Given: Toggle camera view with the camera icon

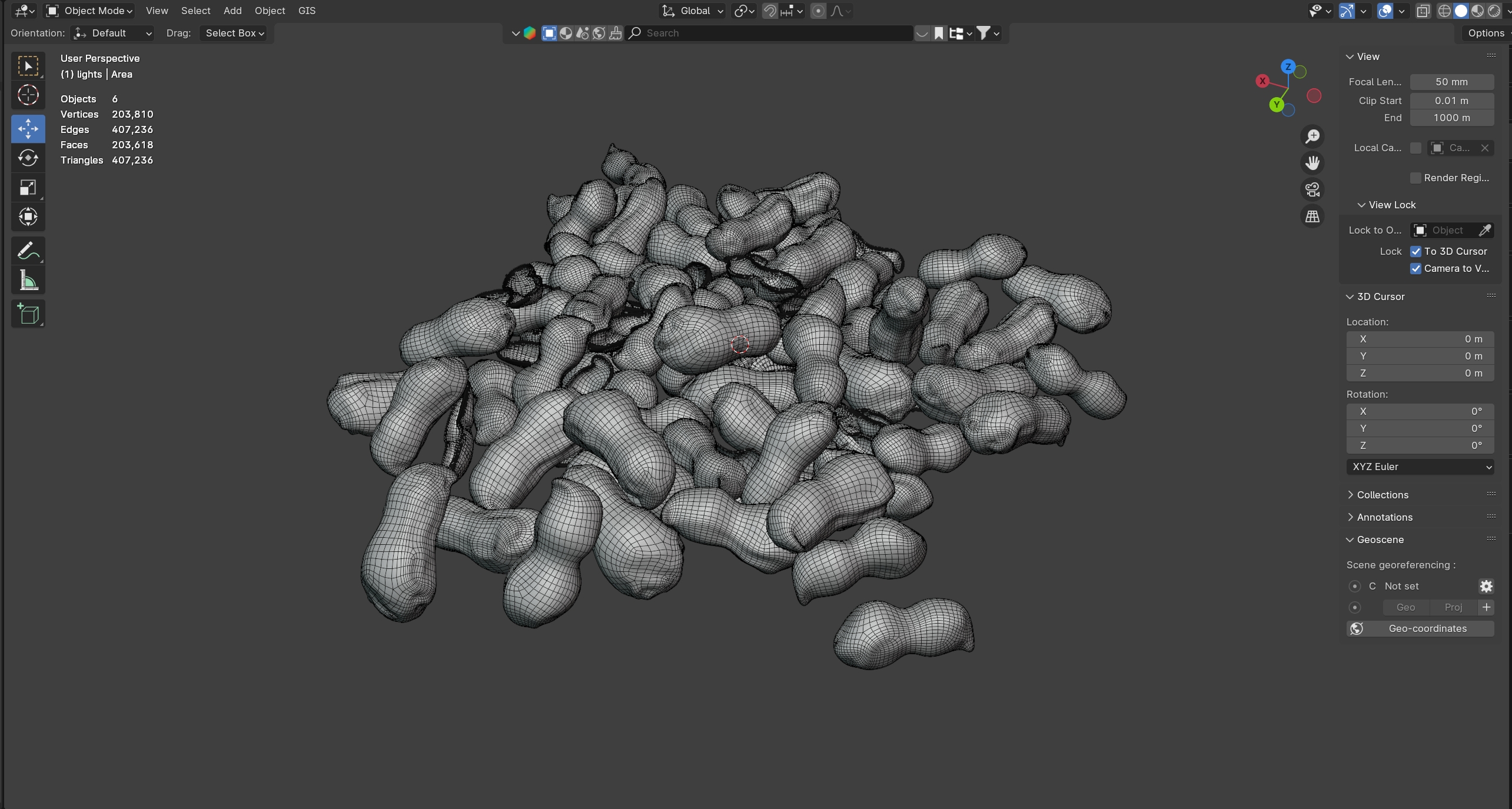Looking at the screenshot, I should [1312, 189].
